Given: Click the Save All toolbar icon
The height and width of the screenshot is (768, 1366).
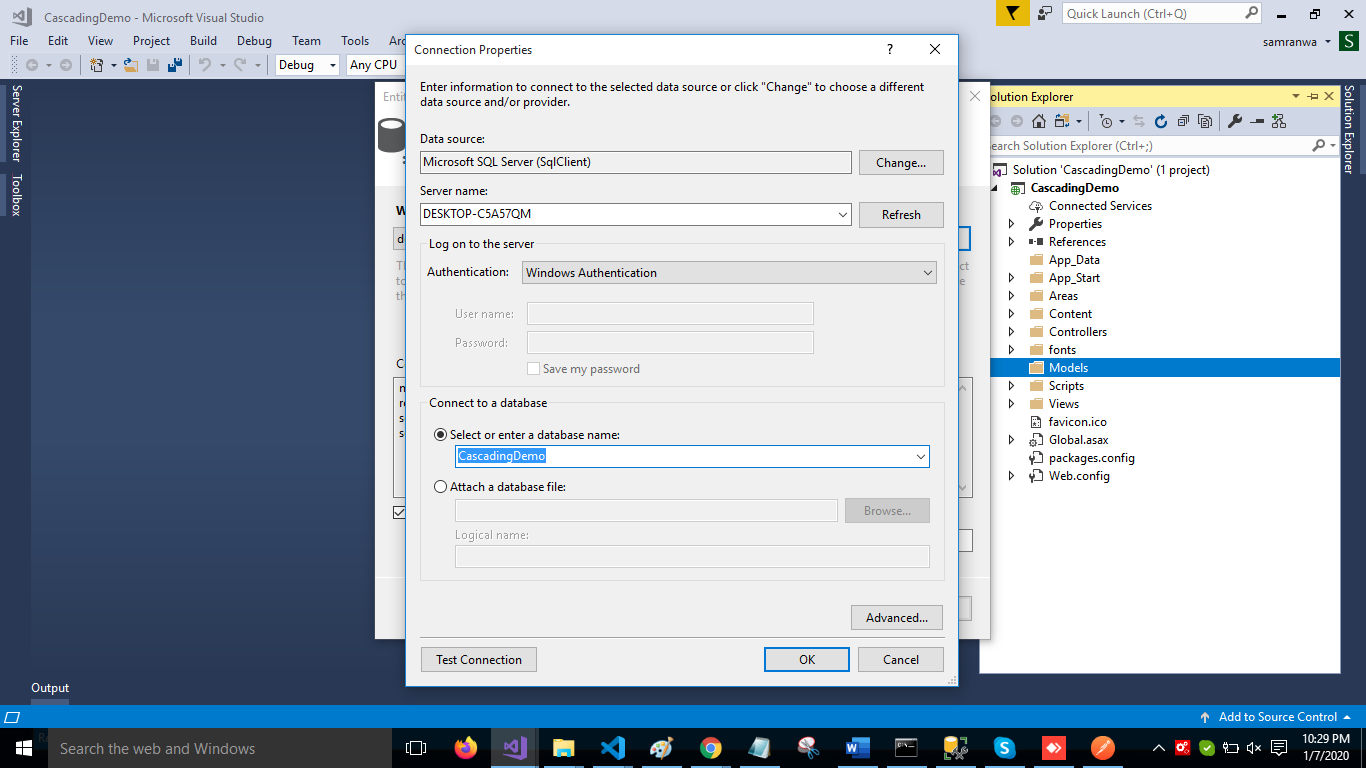Looking at the screenshot, I should (x=174, y=65).
